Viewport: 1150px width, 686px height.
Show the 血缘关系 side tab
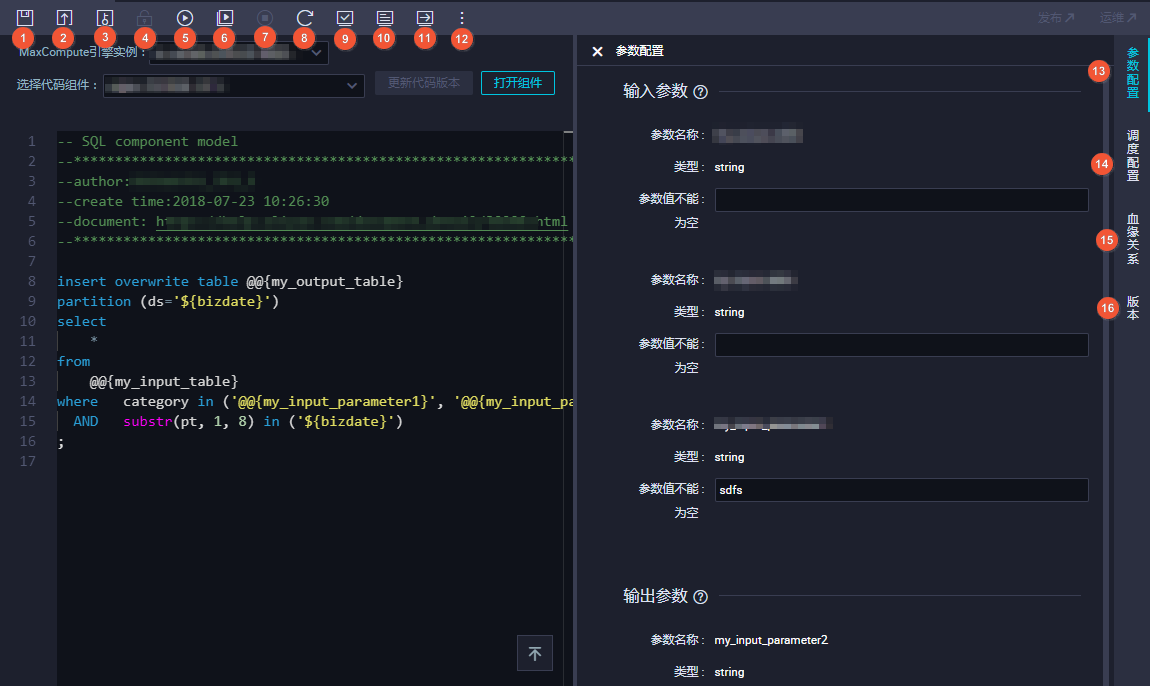[1133, 238]
